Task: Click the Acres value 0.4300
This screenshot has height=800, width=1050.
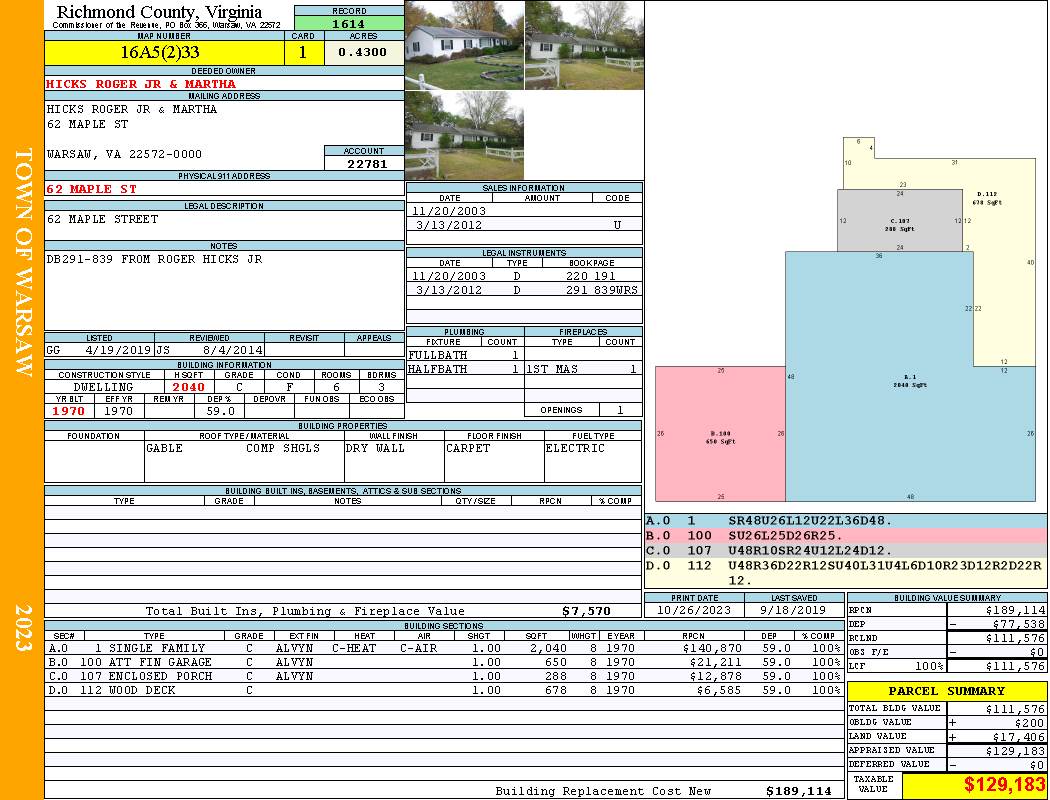Action: point(363,53)
